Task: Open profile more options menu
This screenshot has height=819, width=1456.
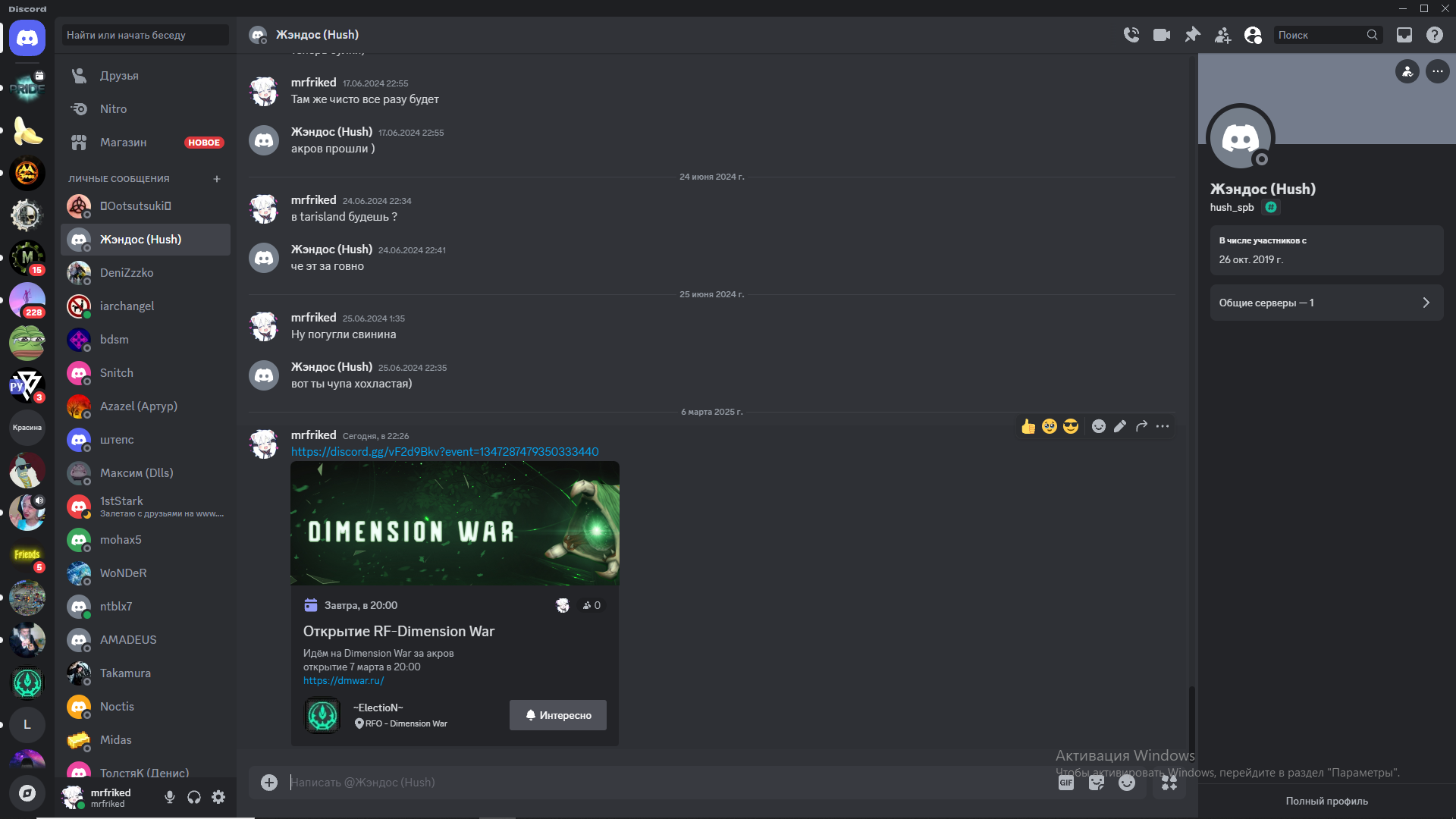Action: coord(1437,71)
